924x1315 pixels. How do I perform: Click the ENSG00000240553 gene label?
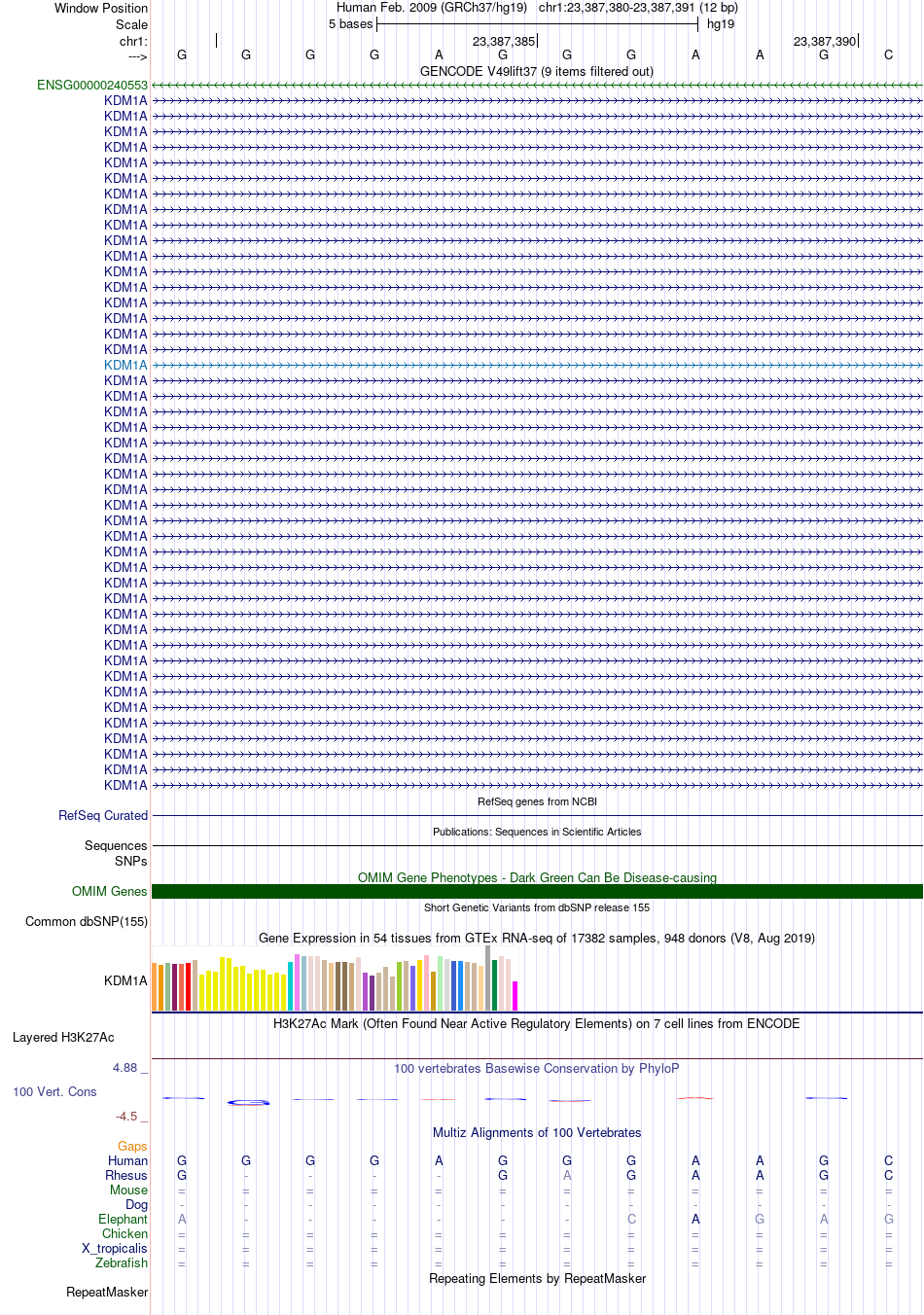point(92,86)
